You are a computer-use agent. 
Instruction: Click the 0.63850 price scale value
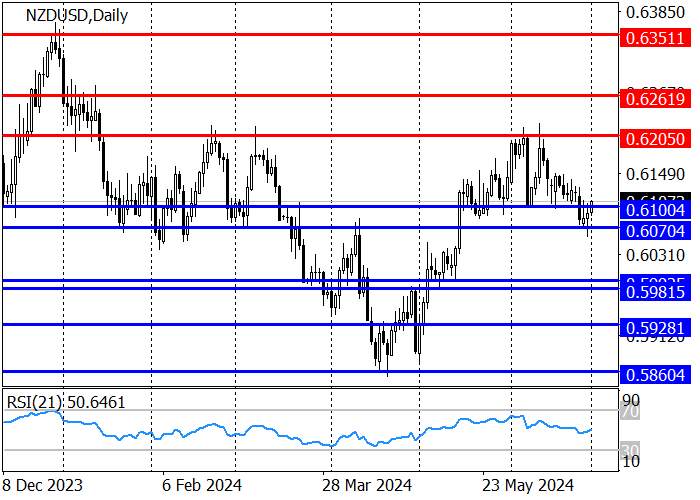pyautogui.click(x=655, y=12)
